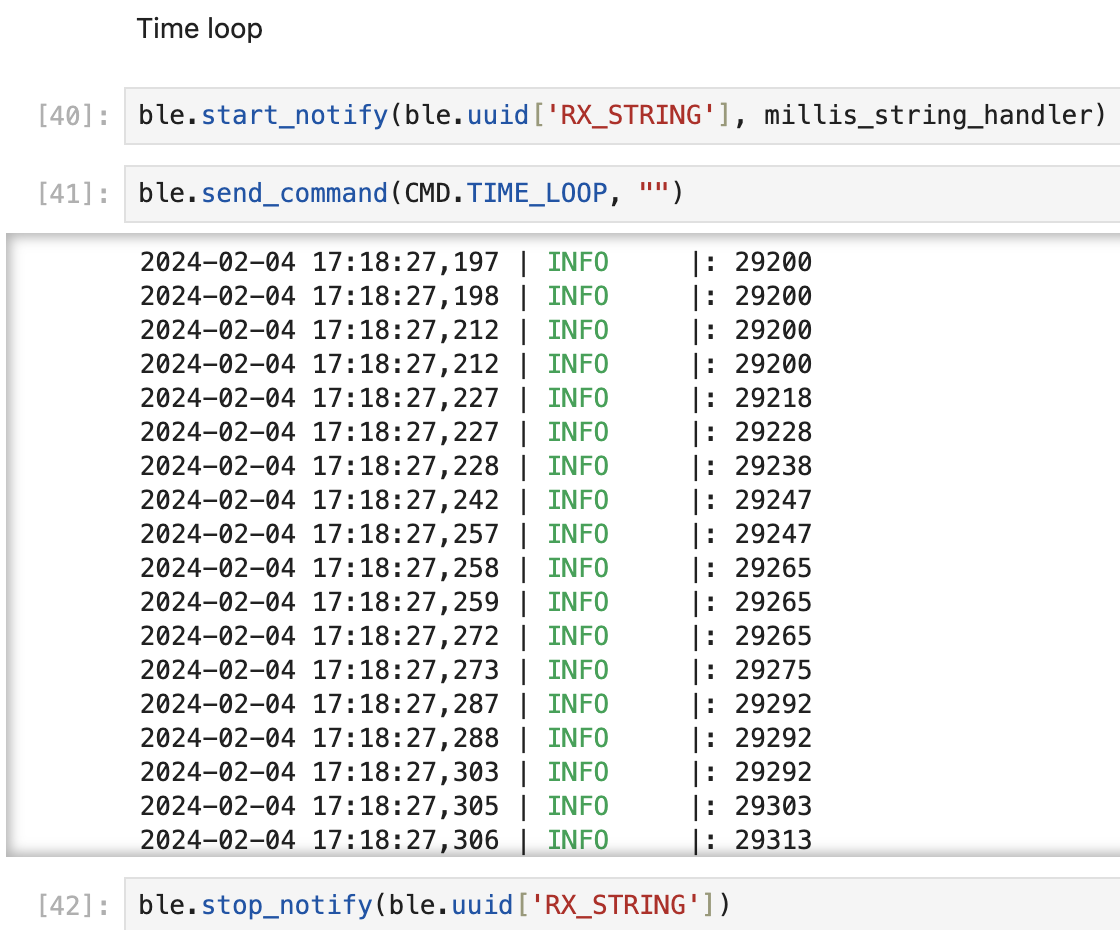The height and width of the screenshot is (930, 1120).
Task: Click the millis value 29218
Action: 774,399
